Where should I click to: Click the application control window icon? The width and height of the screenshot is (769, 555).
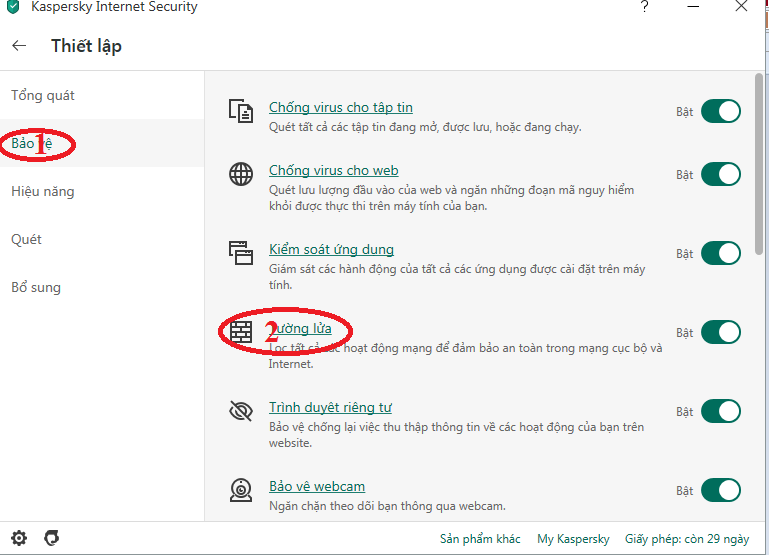[241, 252]
